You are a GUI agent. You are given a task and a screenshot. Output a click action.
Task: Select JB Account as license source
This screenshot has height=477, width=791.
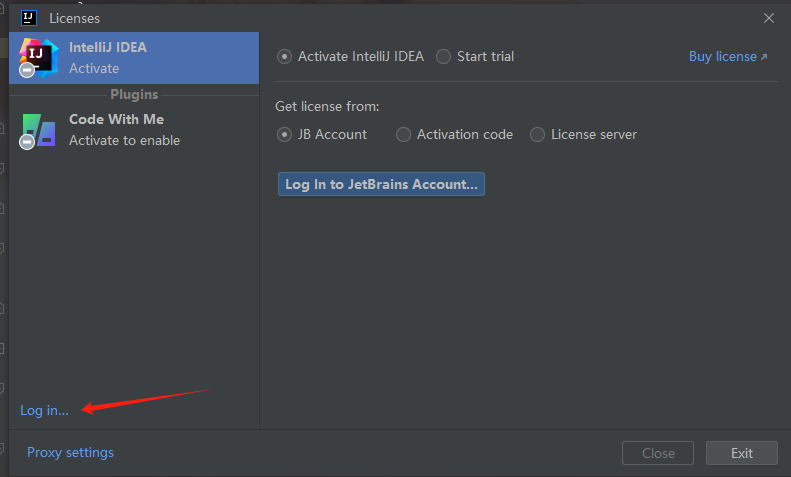click(285, 134)
